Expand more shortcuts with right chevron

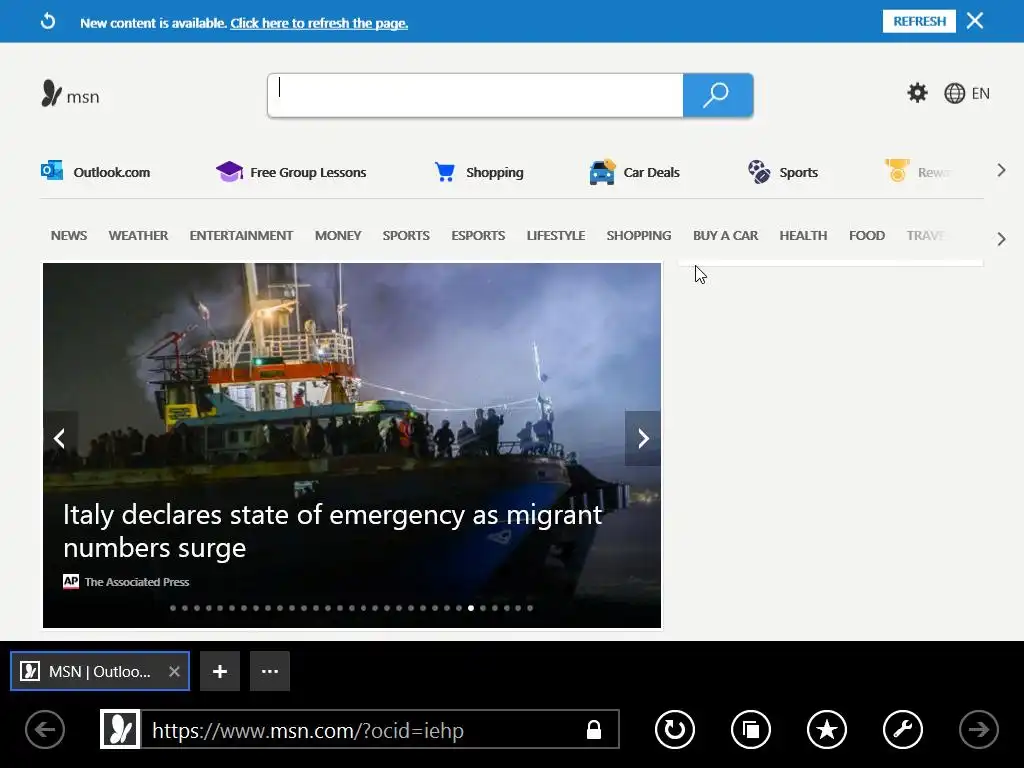1001,171
